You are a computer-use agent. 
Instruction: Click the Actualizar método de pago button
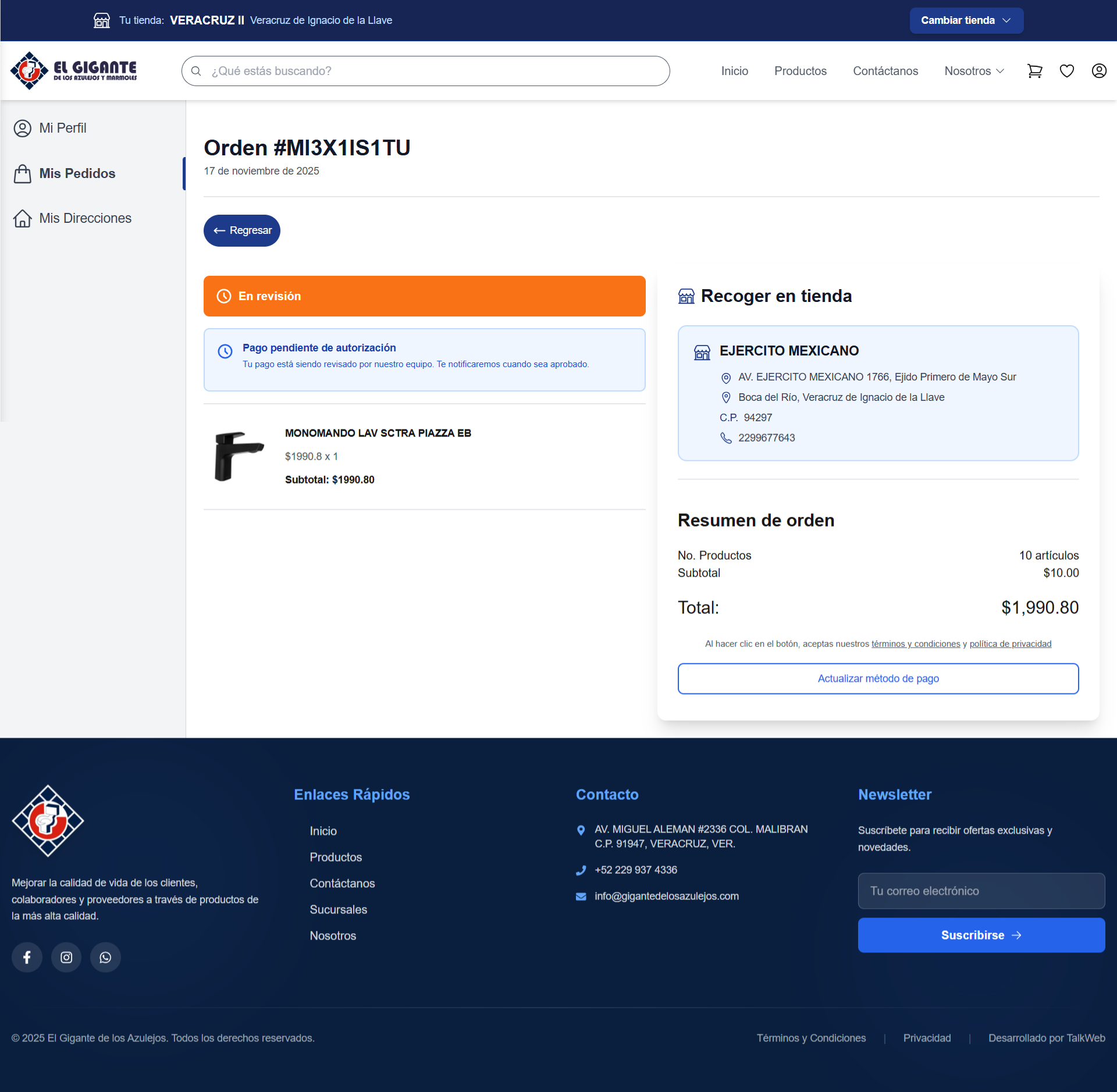pyautogui.click(x=878, y=678)
